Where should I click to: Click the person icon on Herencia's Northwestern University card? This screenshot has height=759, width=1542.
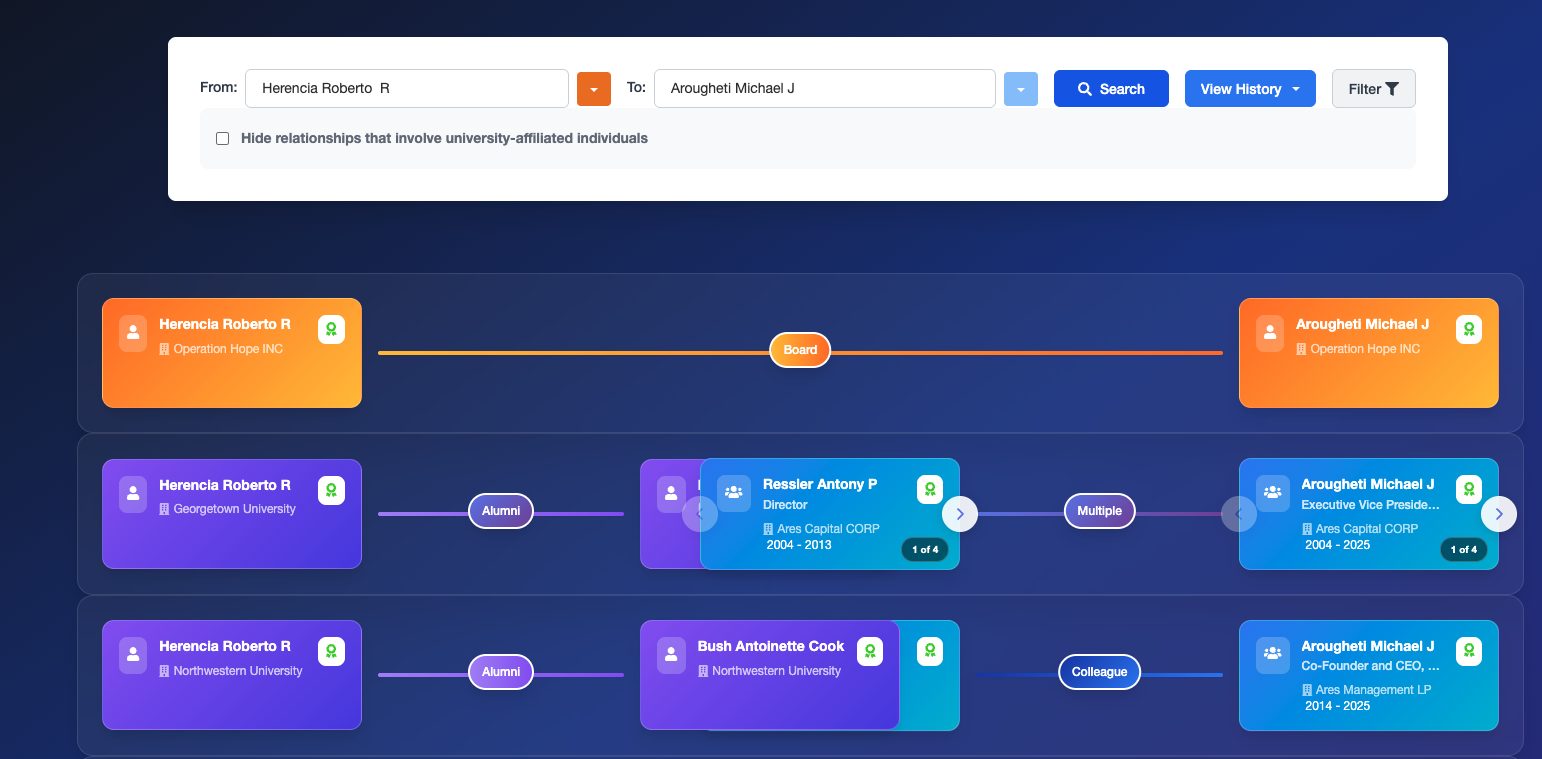click(x=133, y=656)
